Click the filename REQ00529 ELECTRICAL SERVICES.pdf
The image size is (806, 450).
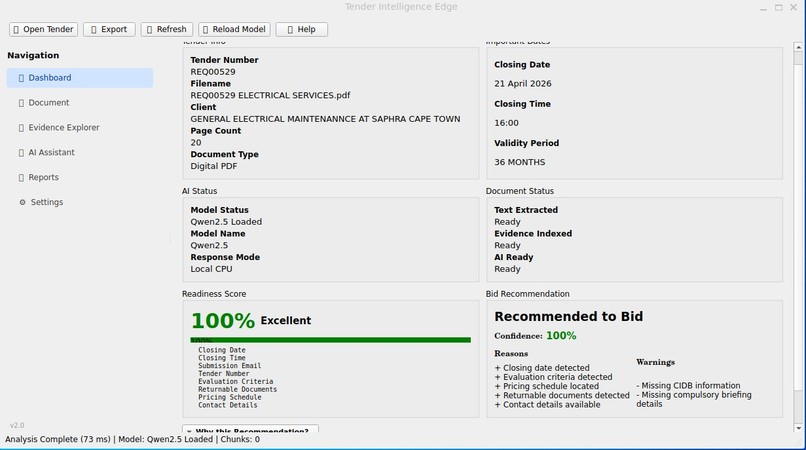[270, 96]
